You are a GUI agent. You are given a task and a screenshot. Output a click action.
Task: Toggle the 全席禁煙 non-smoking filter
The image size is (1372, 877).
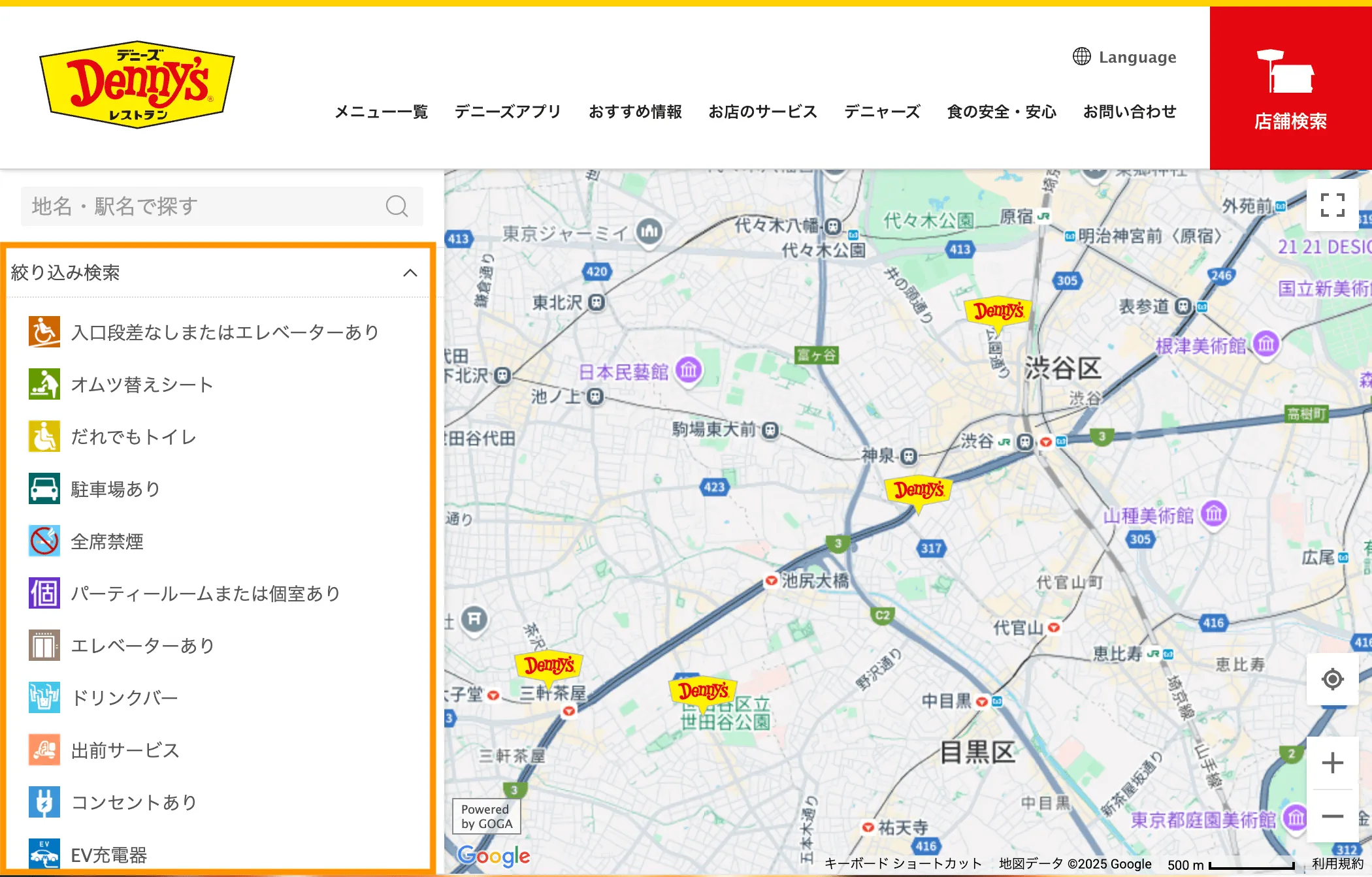coord(43,541)
